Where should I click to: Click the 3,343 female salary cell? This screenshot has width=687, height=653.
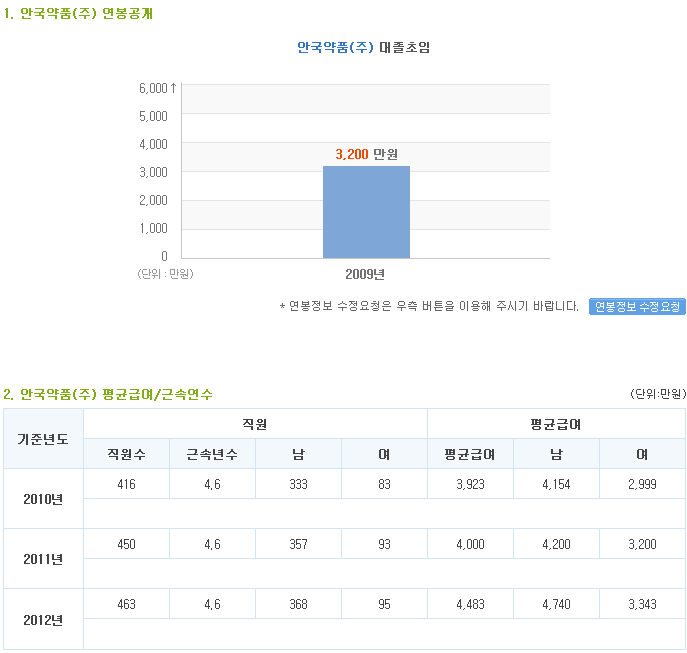pyautogui.click(x=642, y=604)
